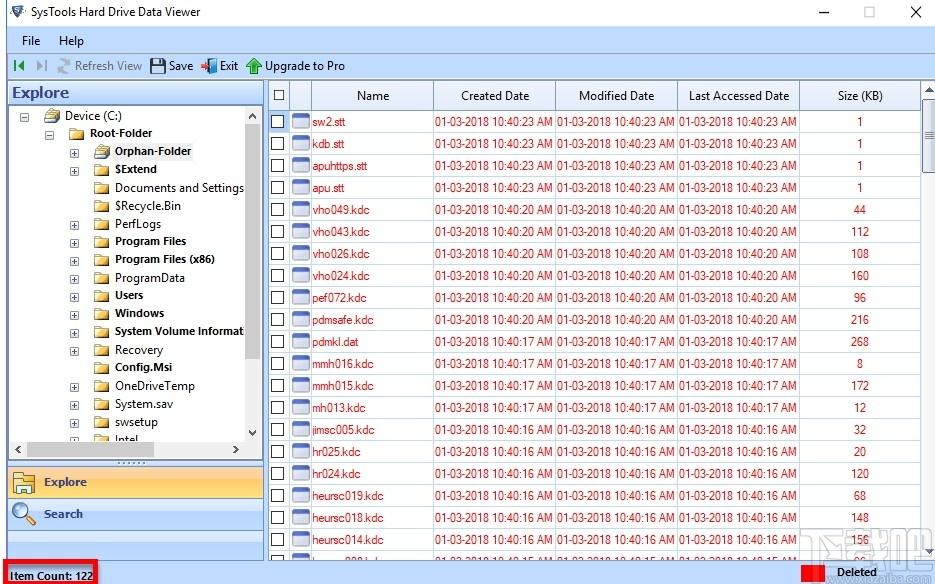Check the box for heursc014.kdc
The width and height of the screenshot is (935, 584).
point(277,539)
